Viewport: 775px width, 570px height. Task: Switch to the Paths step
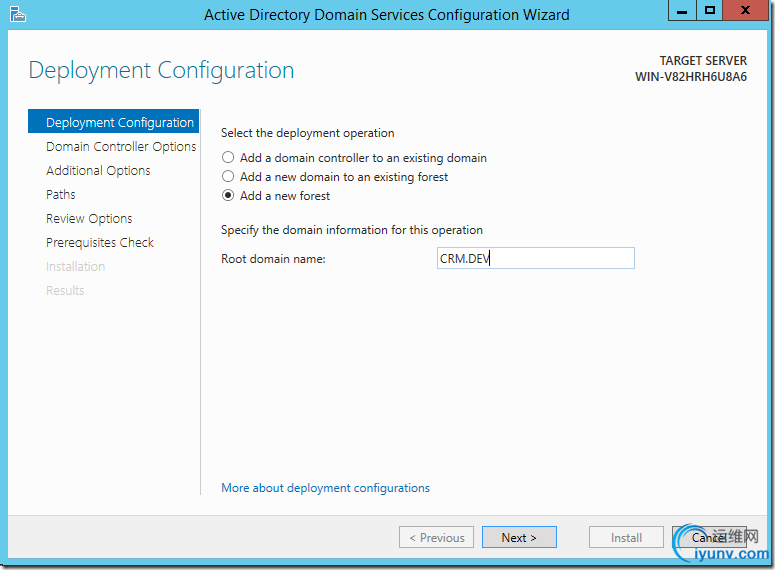pyautogui.click(x=60, y=194)
